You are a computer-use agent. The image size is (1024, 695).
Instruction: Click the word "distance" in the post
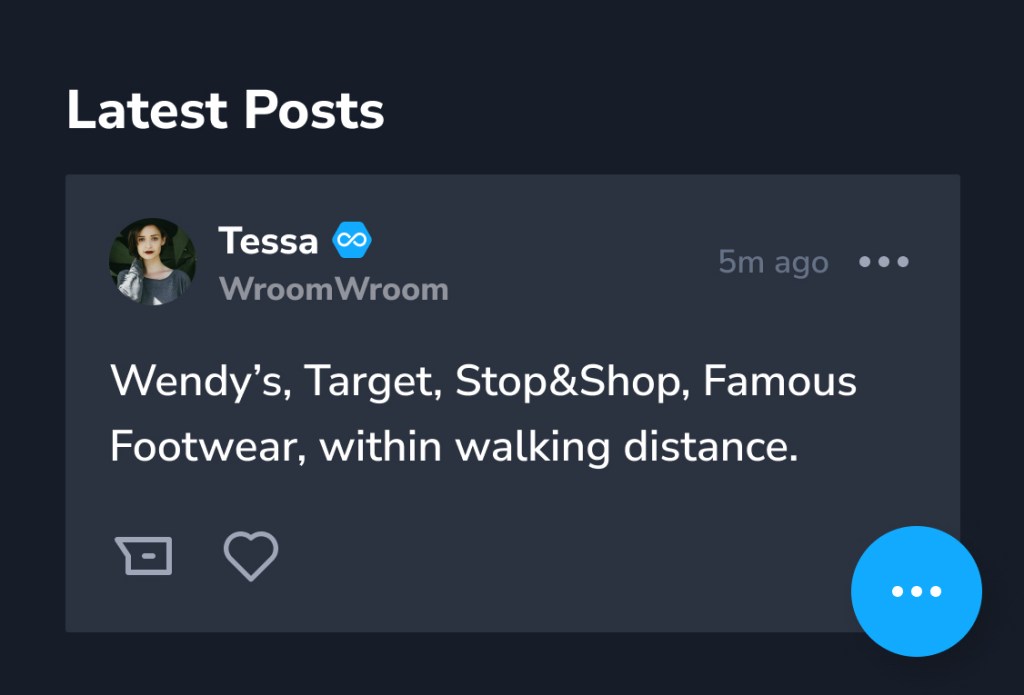[x=708, y=446]
